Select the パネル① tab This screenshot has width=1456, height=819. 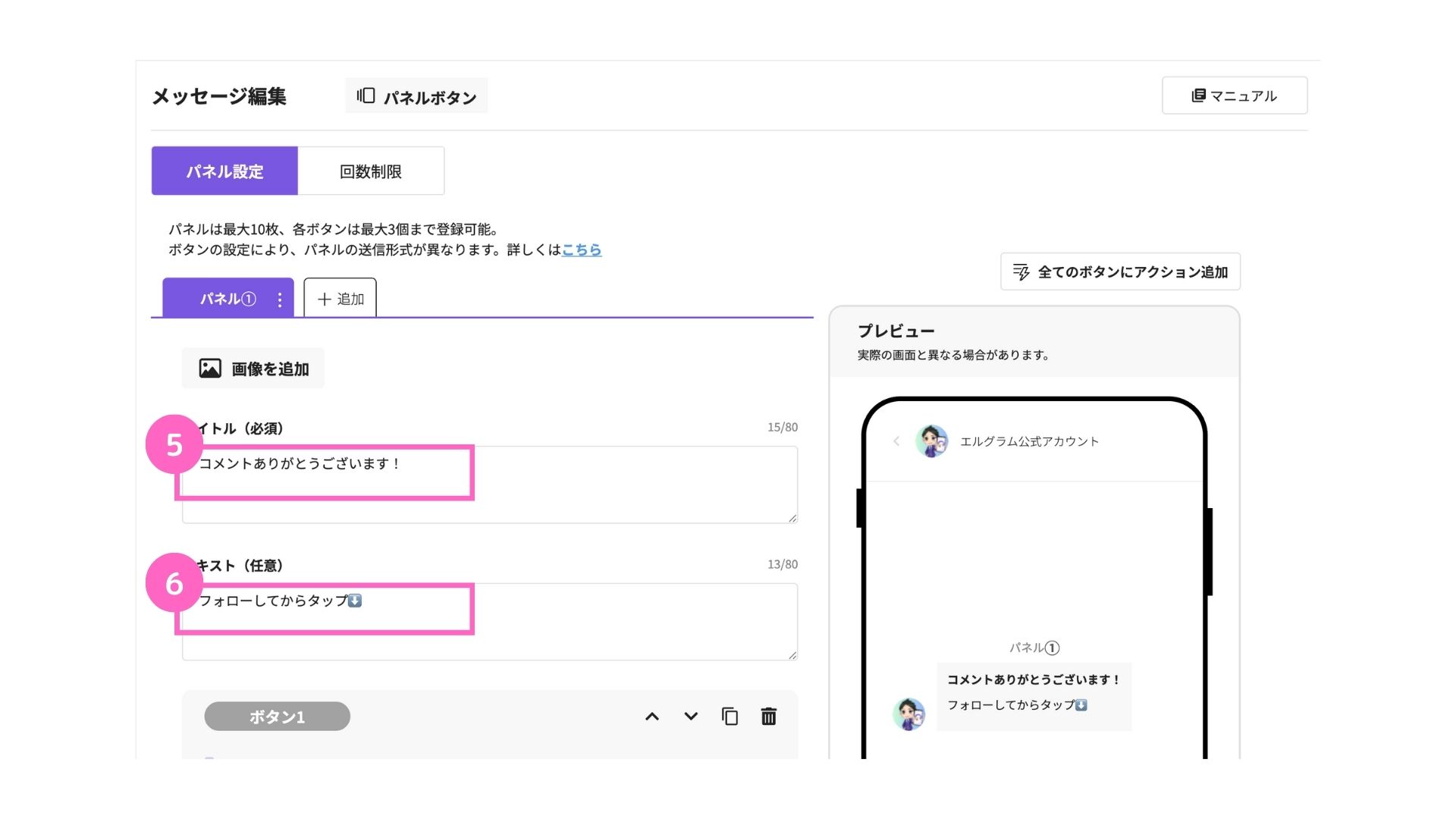click(x=227, y=299)
